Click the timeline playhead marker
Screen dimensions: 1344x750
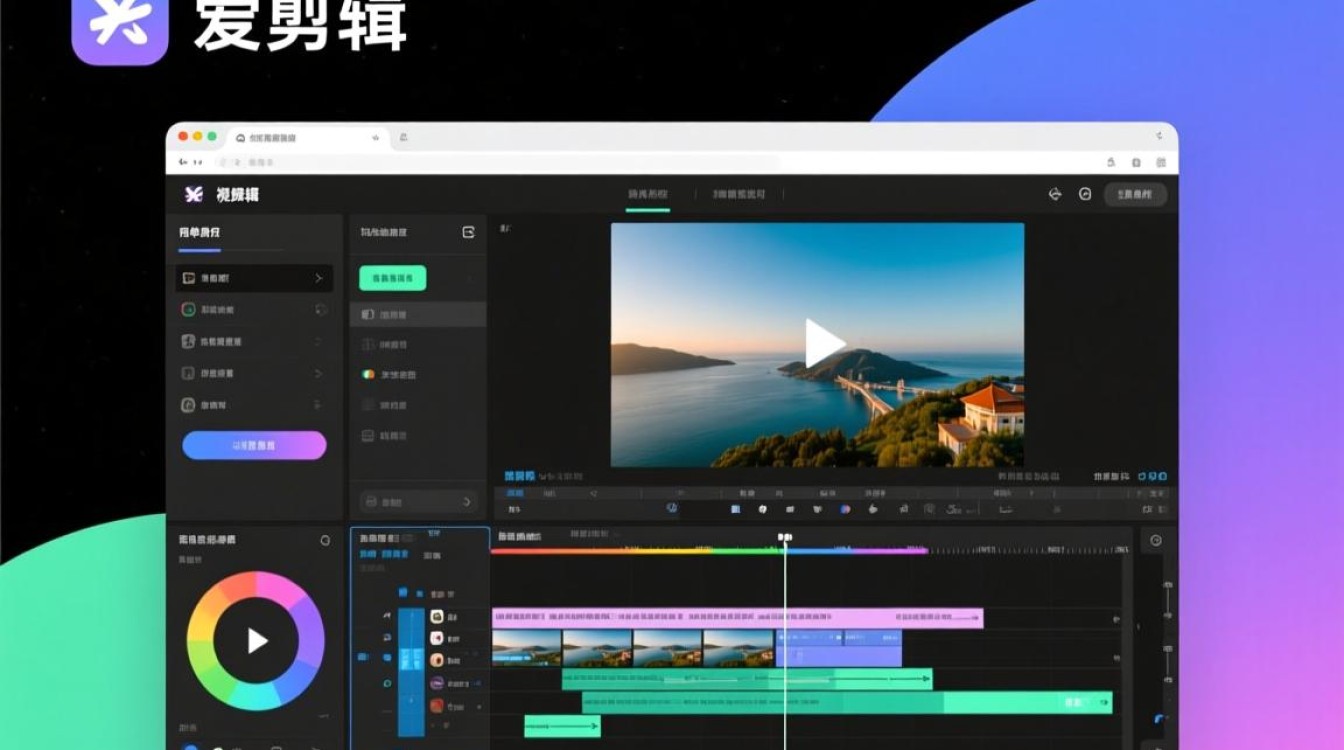tap(785, 539)
